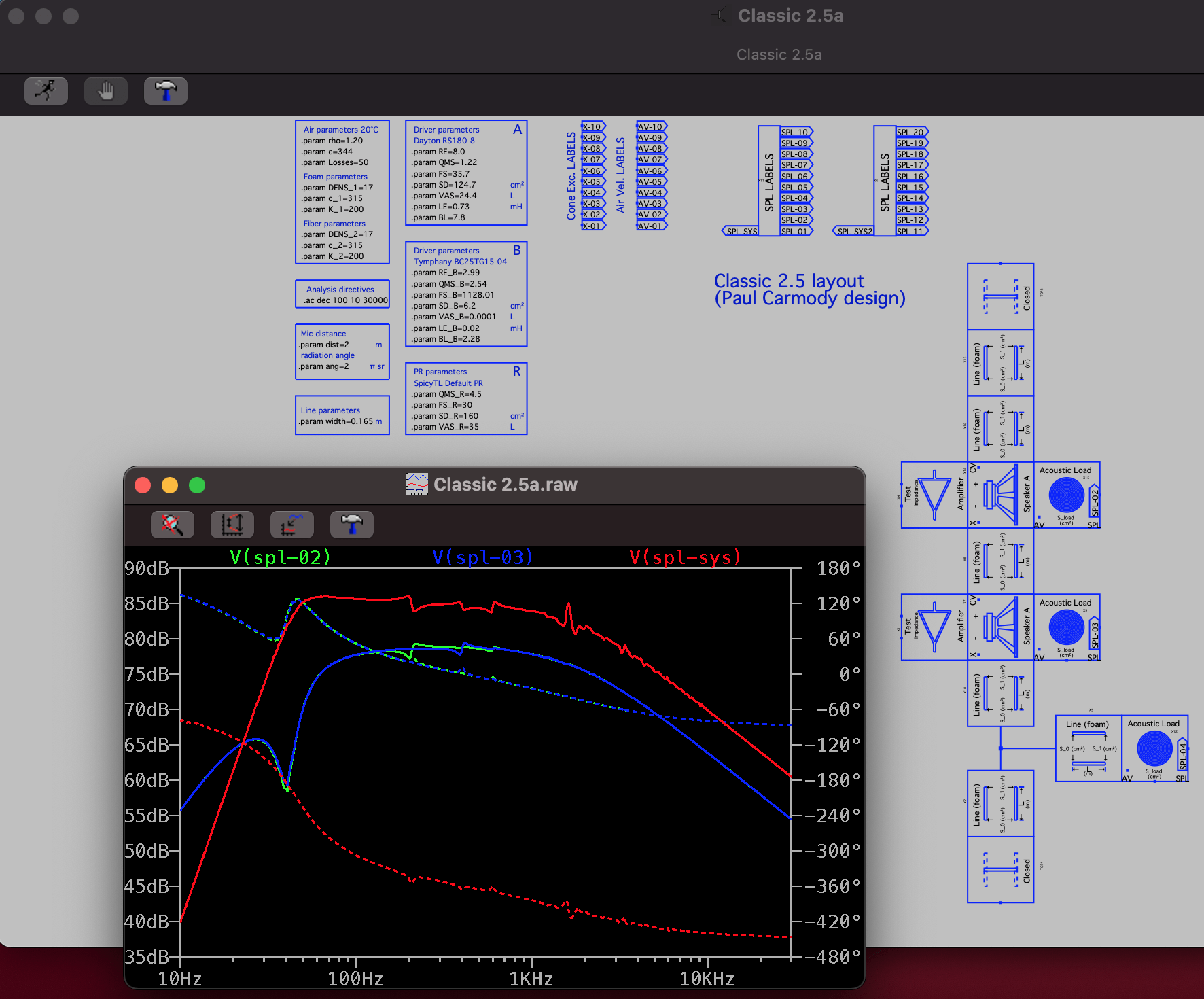The image size is (1204, 999).
Task: Minimize the Classic 2.5a.raw plot window
Action: 170,485
